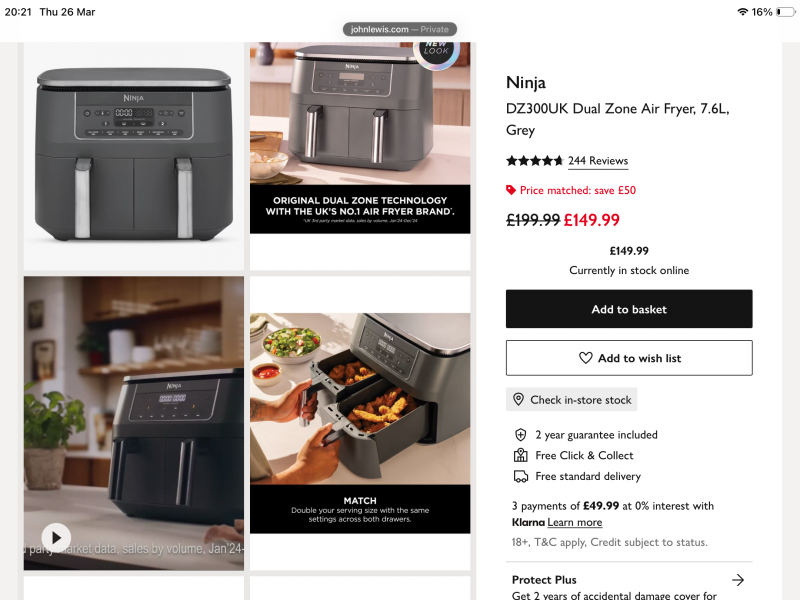Play the Ninja air fryer video
800x600 pixels.
click(56, 537)
